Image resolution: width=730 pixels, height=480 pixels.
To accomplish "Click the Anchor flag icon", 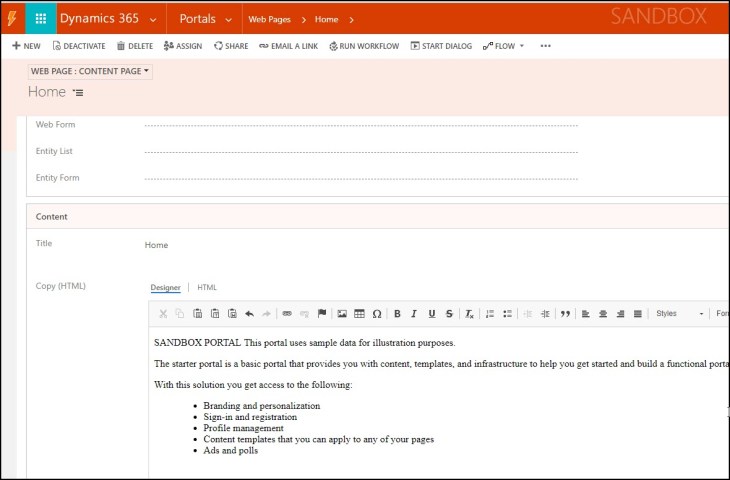I will pos(322,314).
